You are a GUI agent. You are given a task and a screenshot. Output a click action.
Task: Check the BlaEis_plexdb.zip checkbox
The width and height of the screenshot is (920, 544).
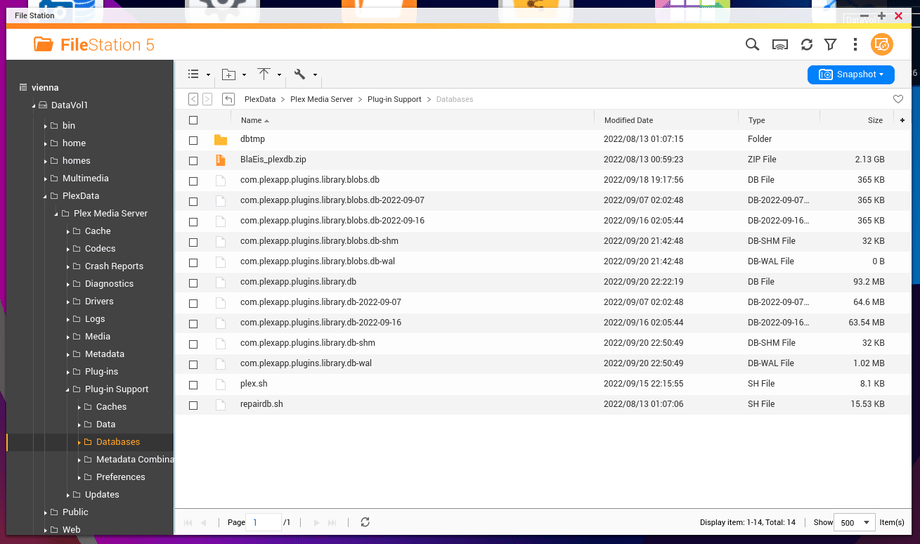coord(193,160)
